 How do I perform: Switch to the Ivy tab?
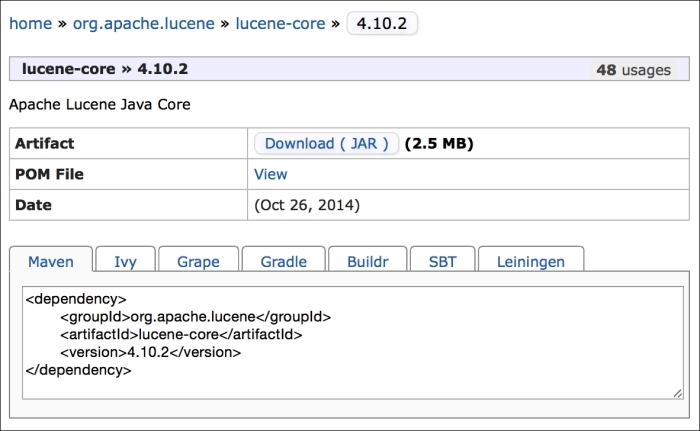click(125, 261)
